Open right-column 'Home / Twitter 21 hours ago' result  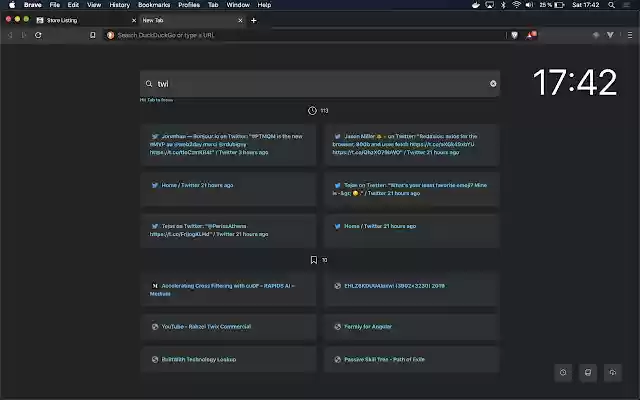pyautogui.click(x=412, y=231)
